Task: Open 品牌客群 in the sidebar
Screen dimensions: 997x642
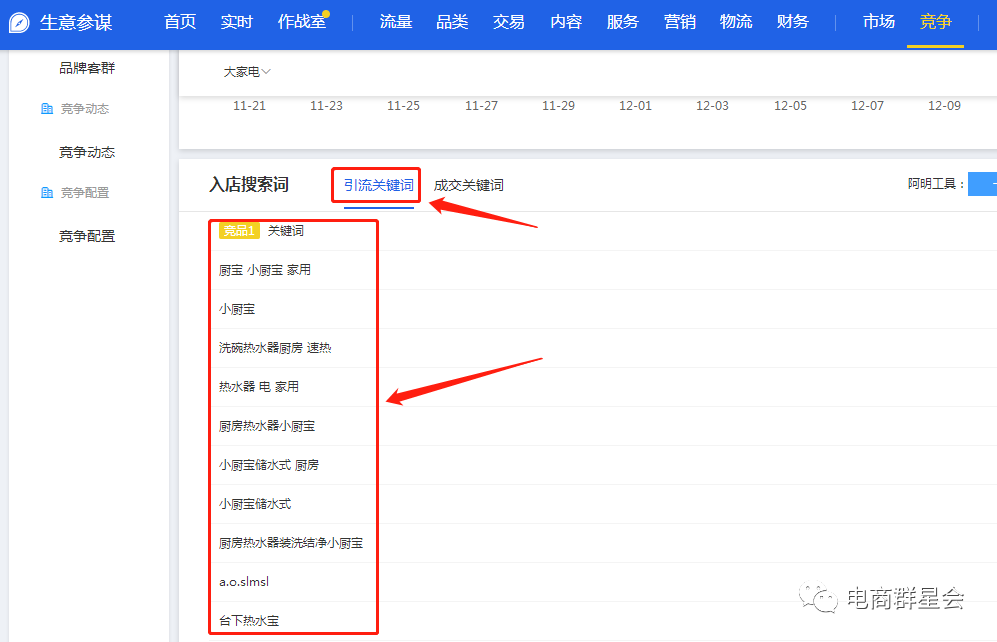Action: 87,68
